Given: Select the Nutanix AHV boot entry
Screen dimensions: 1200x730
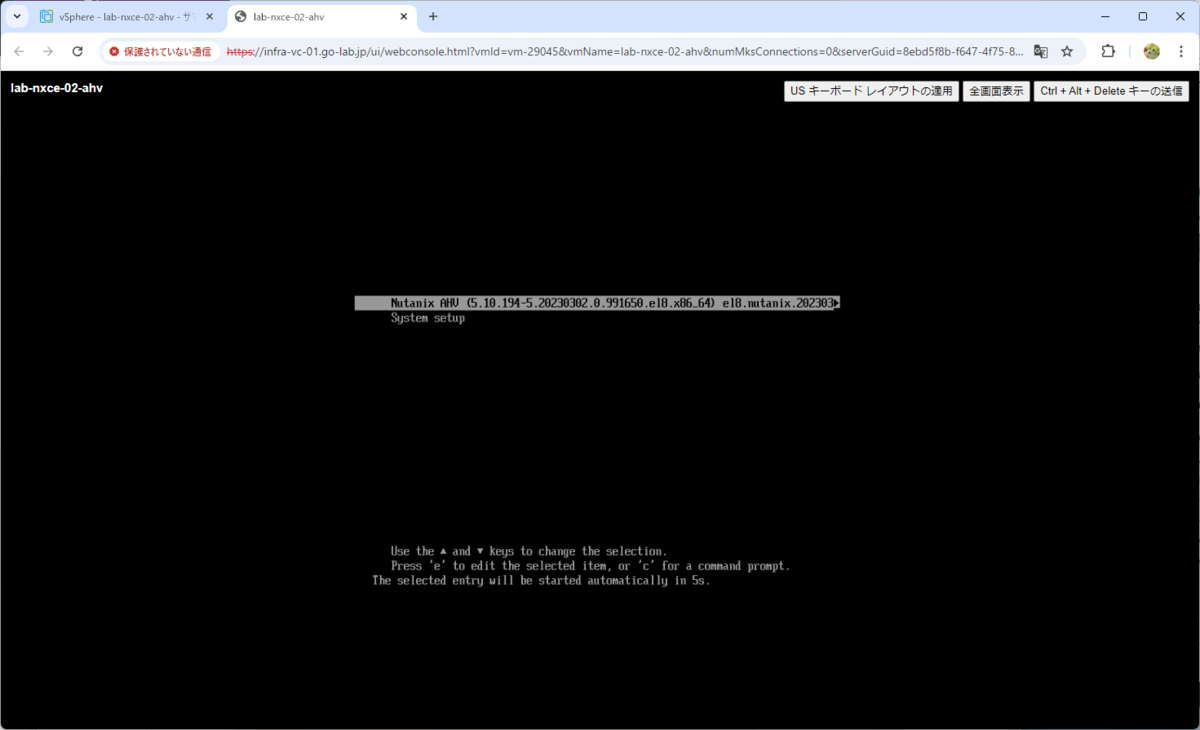Looking at the screenshot, I should pos(597,302).
